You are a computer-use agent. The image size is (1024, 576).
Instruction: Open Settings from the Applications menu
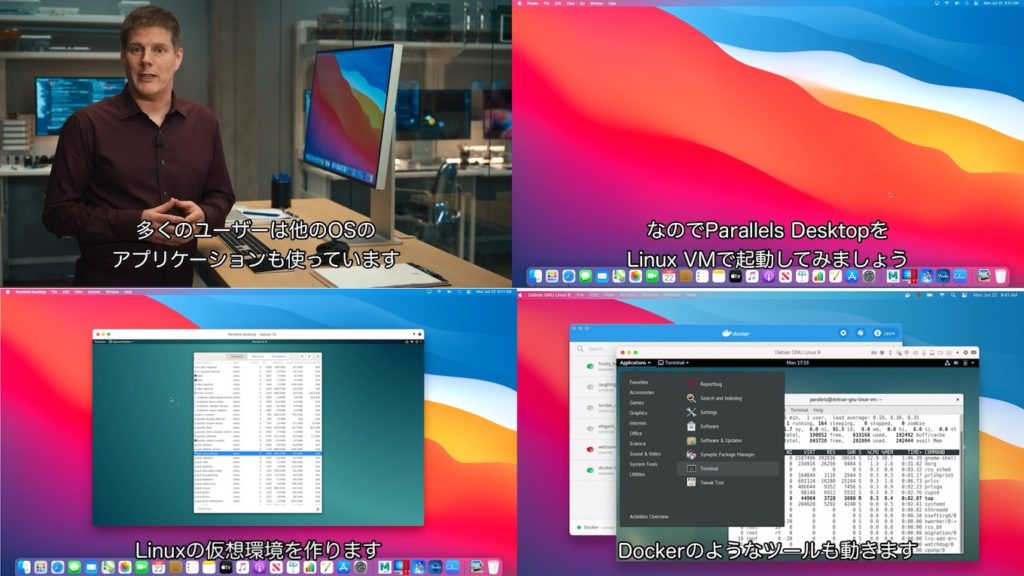(x=702, y=413)
